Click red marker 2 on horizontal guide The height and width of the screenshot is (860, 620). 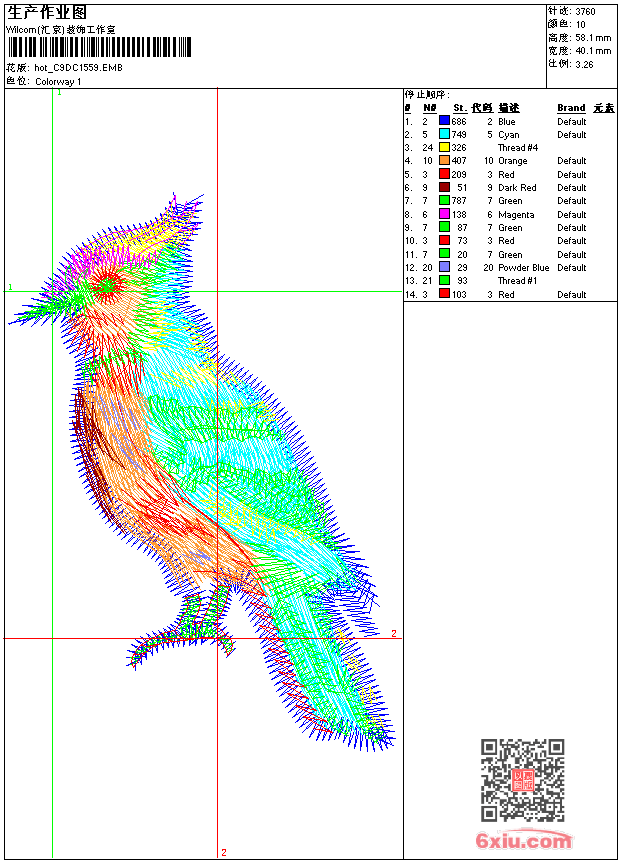point(393,633)
